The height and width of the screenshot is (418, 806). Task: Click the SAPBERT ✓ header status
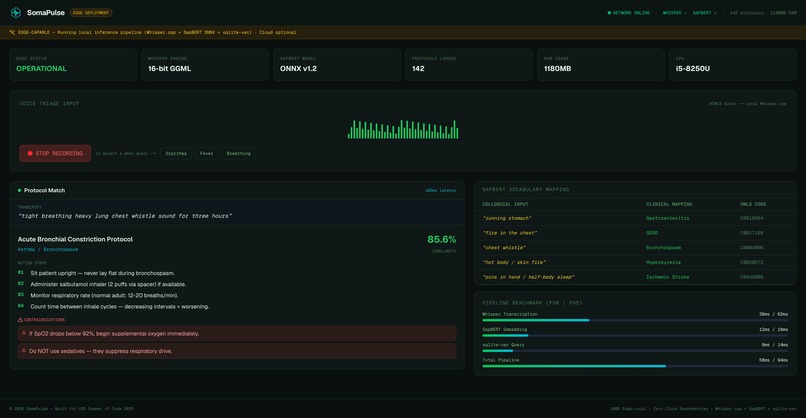(x=704, y=13)
